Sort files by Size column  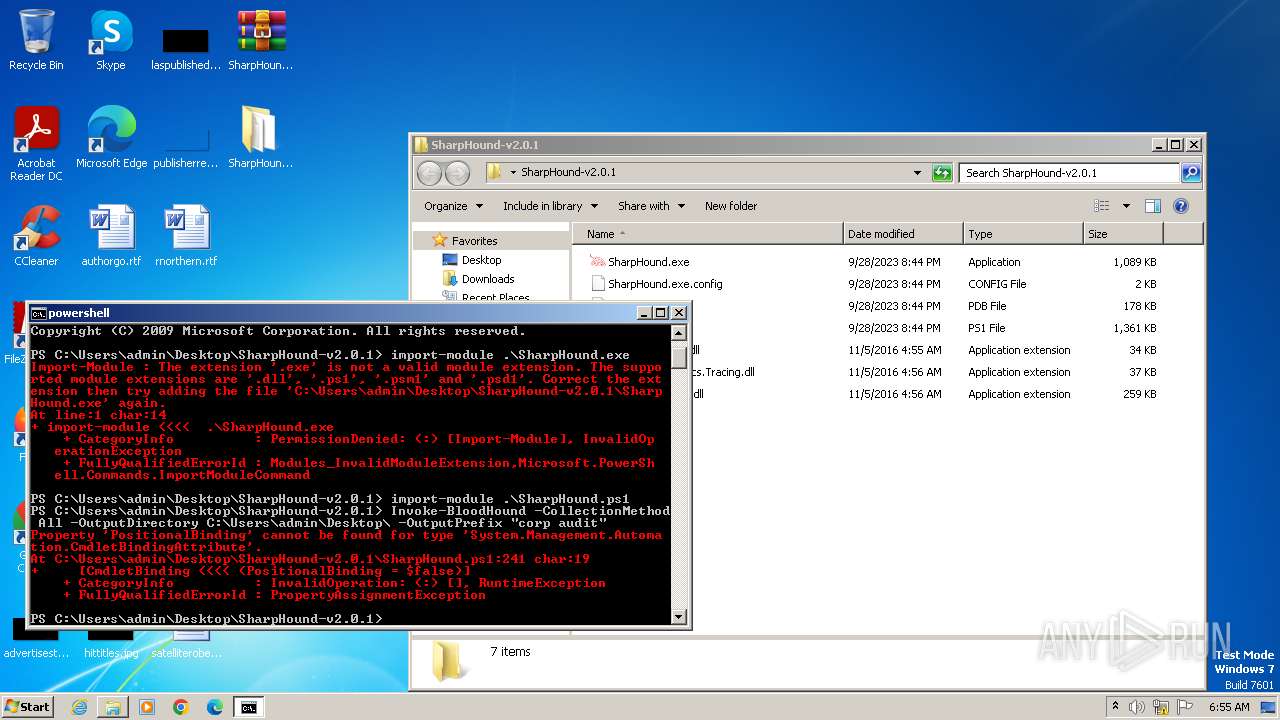pos(1123,234)
